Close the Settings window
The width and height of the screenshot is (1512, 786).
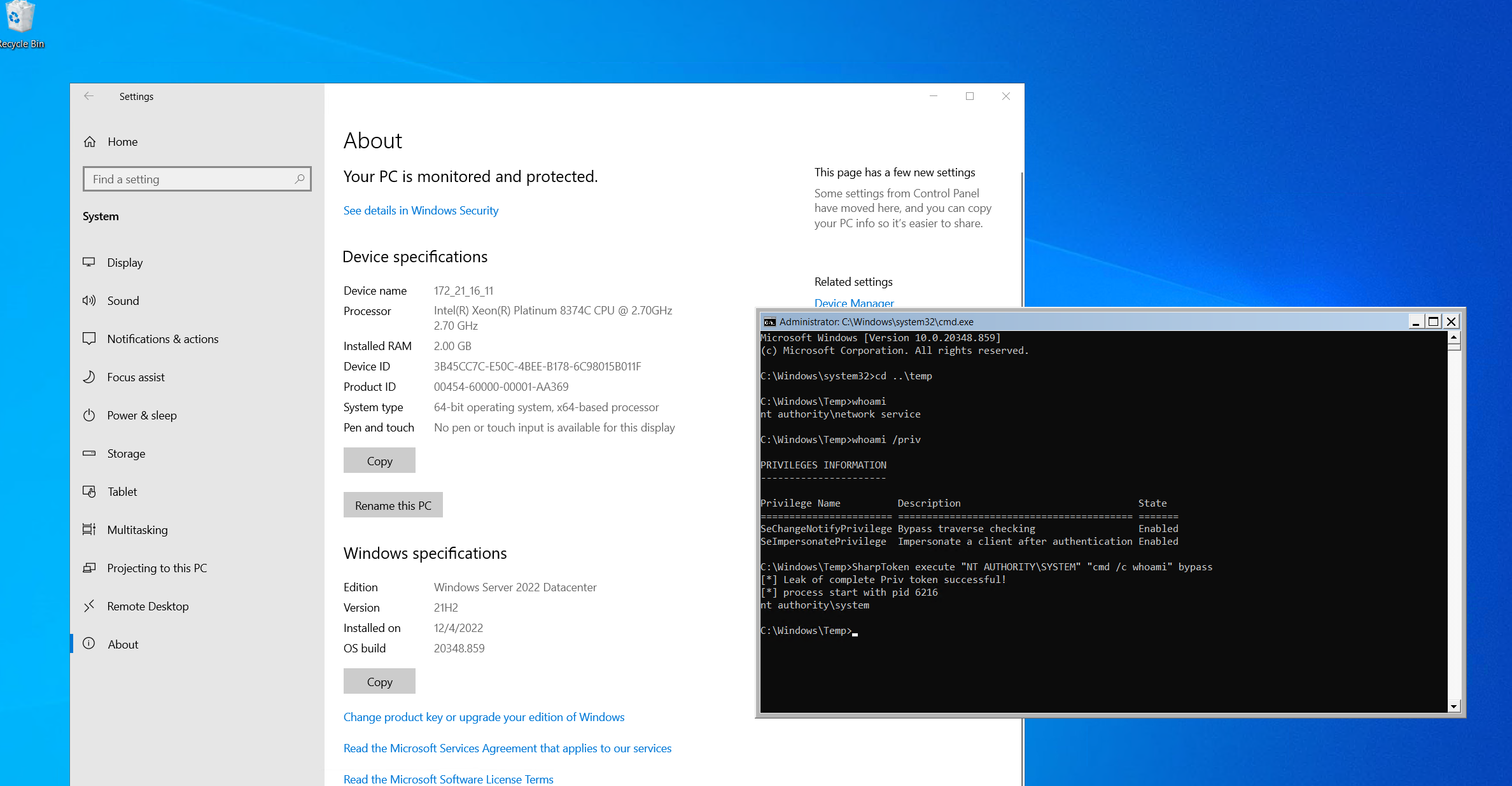click(1006, 96)
